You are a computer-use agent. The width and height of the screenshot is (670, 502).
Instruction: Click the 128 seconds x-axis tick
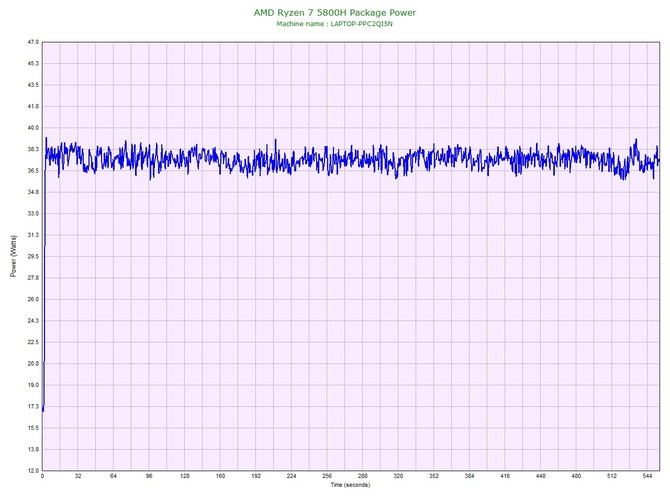[x=185, y=476]
